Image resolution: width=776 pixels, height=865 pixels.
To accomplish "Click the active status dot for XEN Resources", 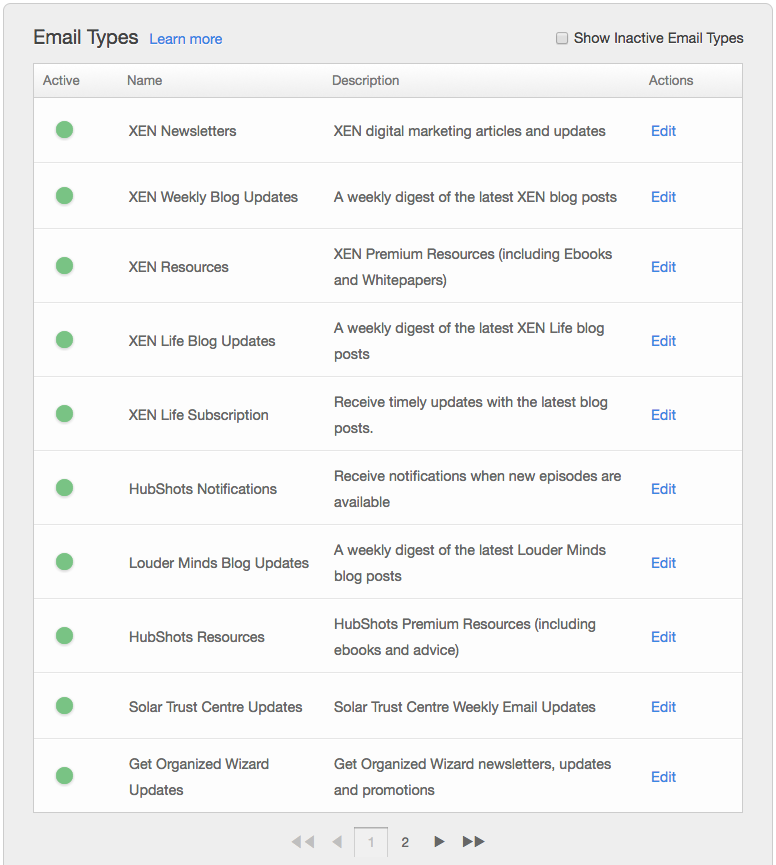I will (x=65, y=266).
